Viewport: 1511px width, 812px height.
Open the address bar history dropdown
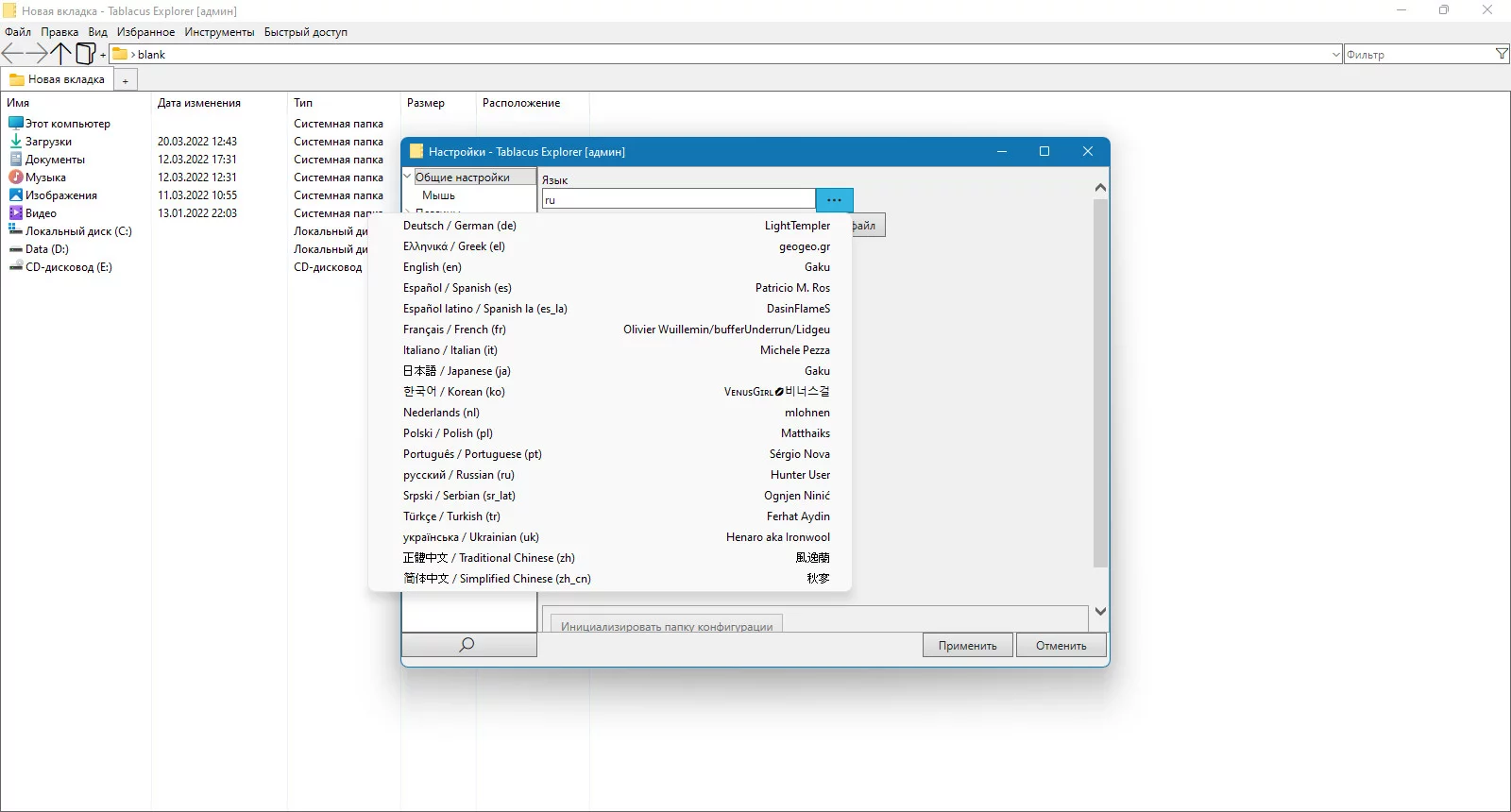[x=1335, y=55]
